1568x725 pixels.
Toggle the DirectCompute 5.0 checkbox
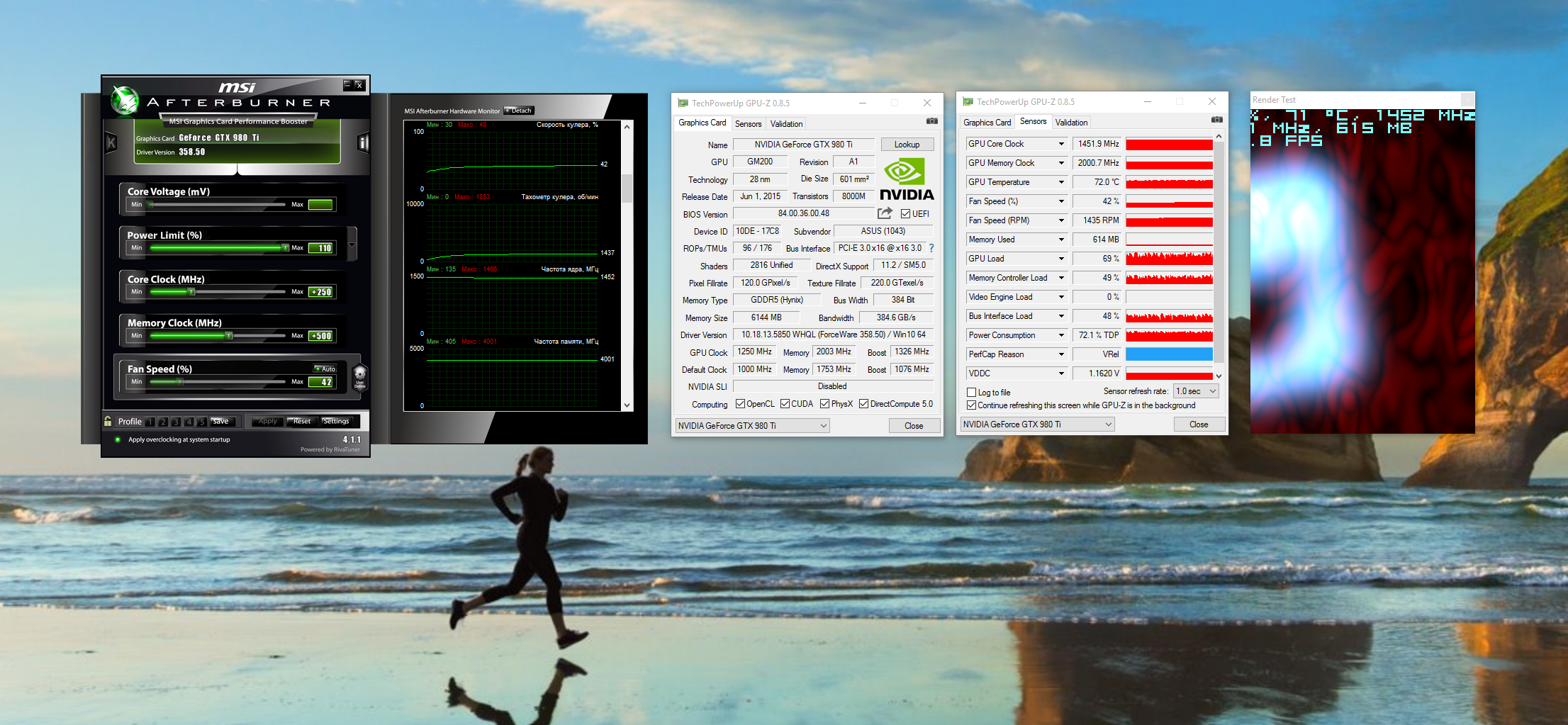[863, 404]
